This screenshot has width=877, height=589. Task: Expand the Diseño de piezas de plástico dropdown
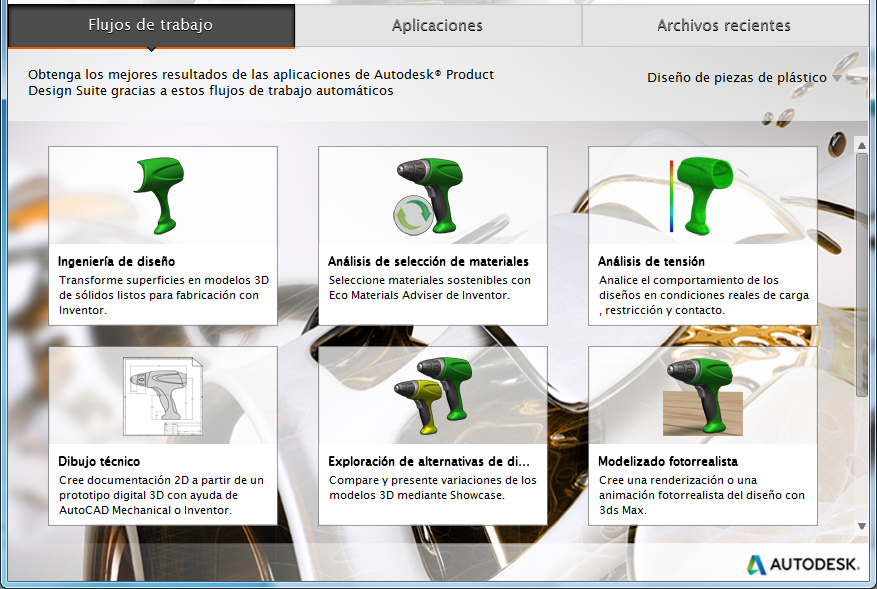744,78
